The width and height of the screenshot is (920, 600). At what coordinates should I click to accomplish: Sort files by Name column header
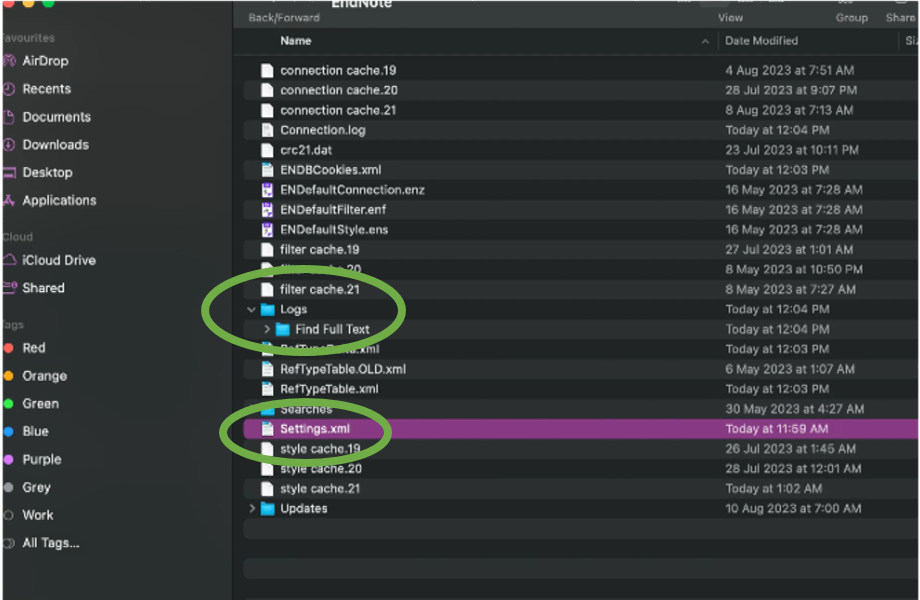point(296,41)
